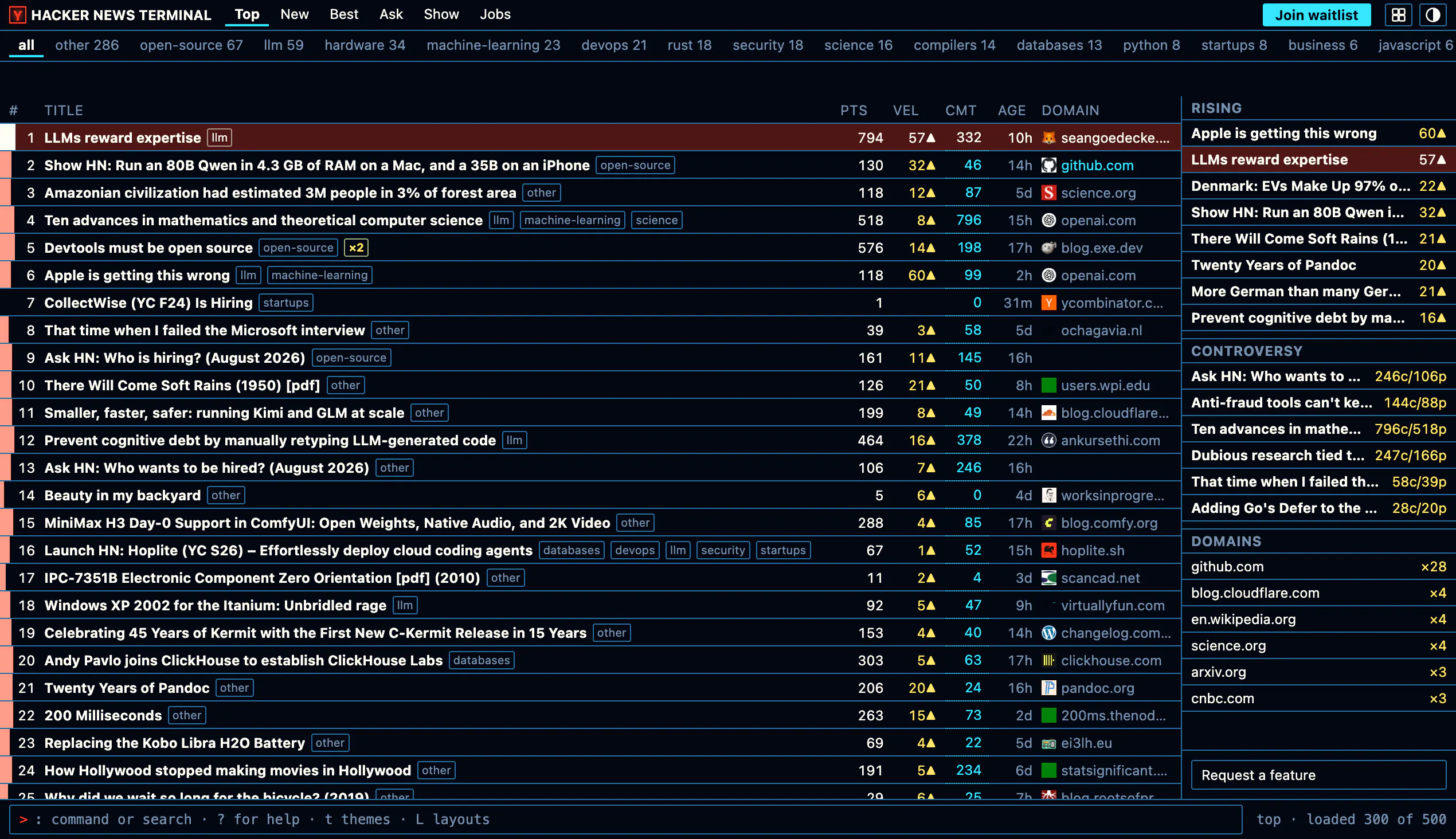This screenshot has width=1456, height=839.
Task: Click the Cloudflare favicon in Kimi row
Action: point(1048,413)
